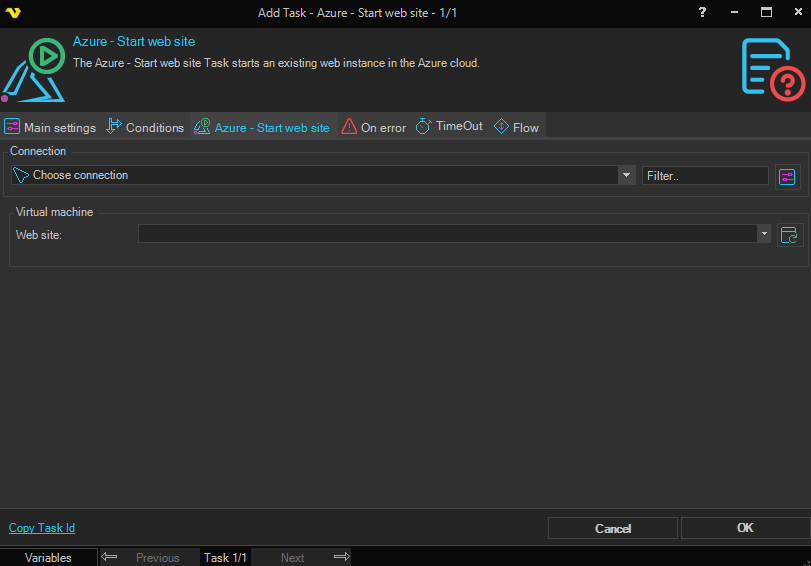Open connection settings icon beside Filter field
This screenshot has height=566, width=811.
pos(788,177)
